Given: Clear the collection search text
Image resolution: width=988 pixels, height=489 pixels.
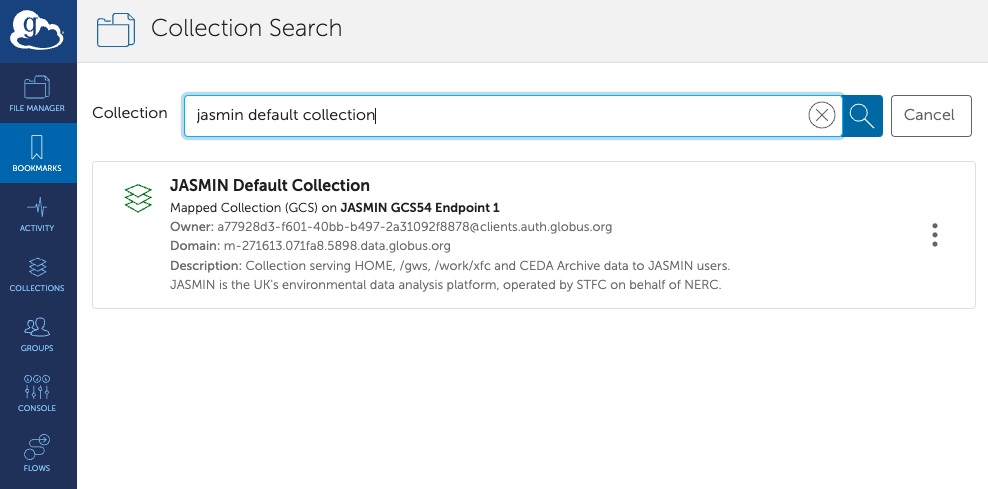Looking at the screenshot, I should pos(821,116).
